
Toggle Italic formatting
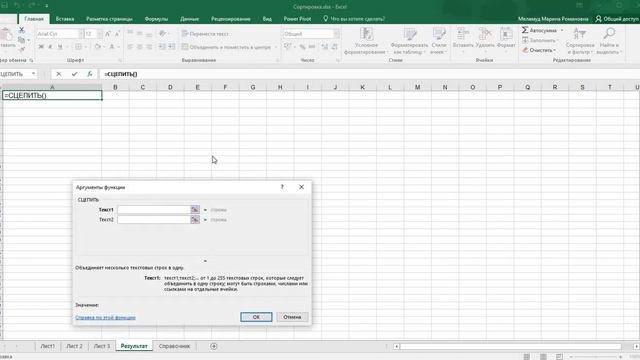(x=50, y=47)
